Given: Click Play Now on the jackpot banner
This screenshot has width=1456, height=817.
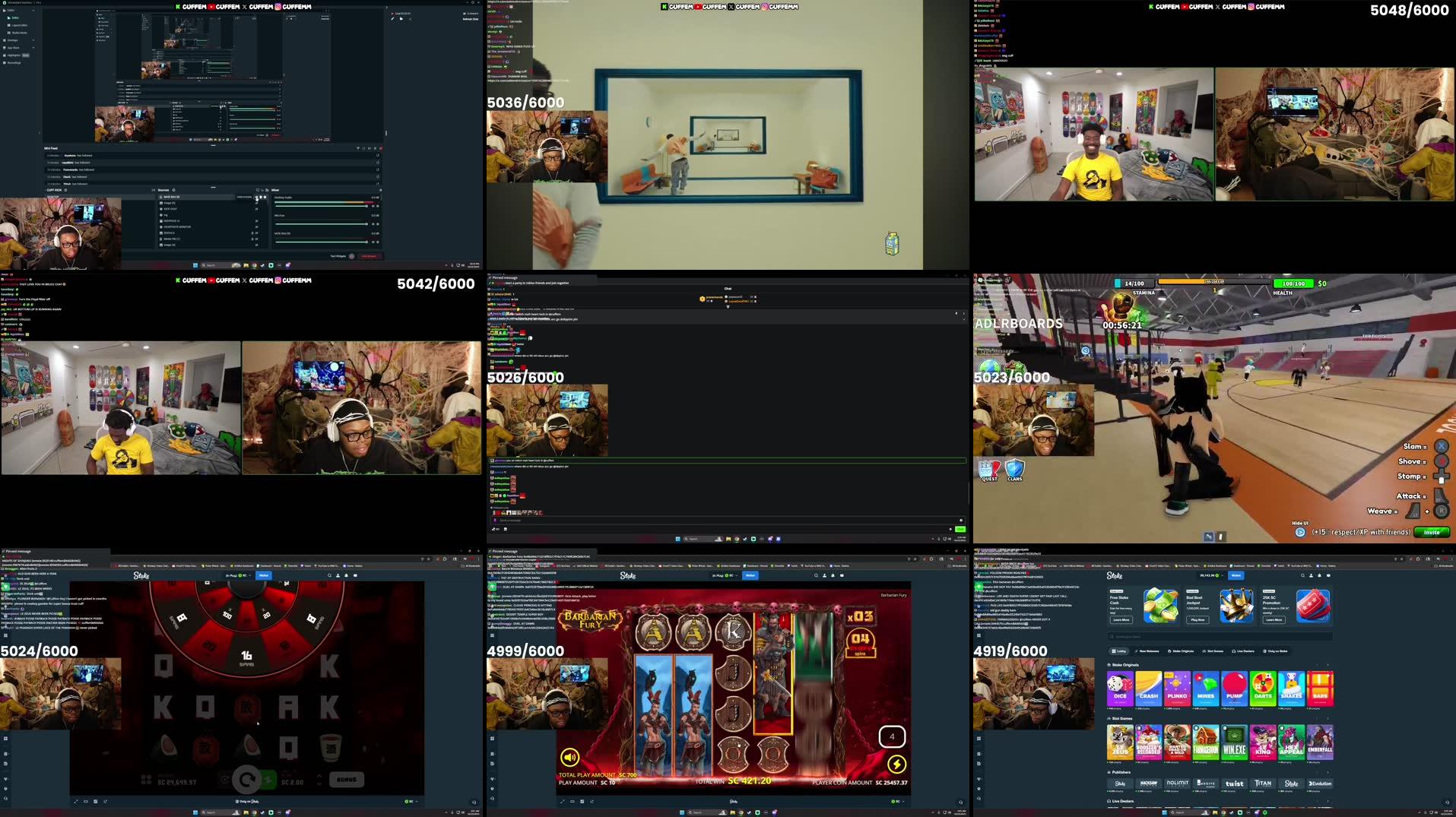Looking at the screenshot, I should click(x=1197, y=619).
